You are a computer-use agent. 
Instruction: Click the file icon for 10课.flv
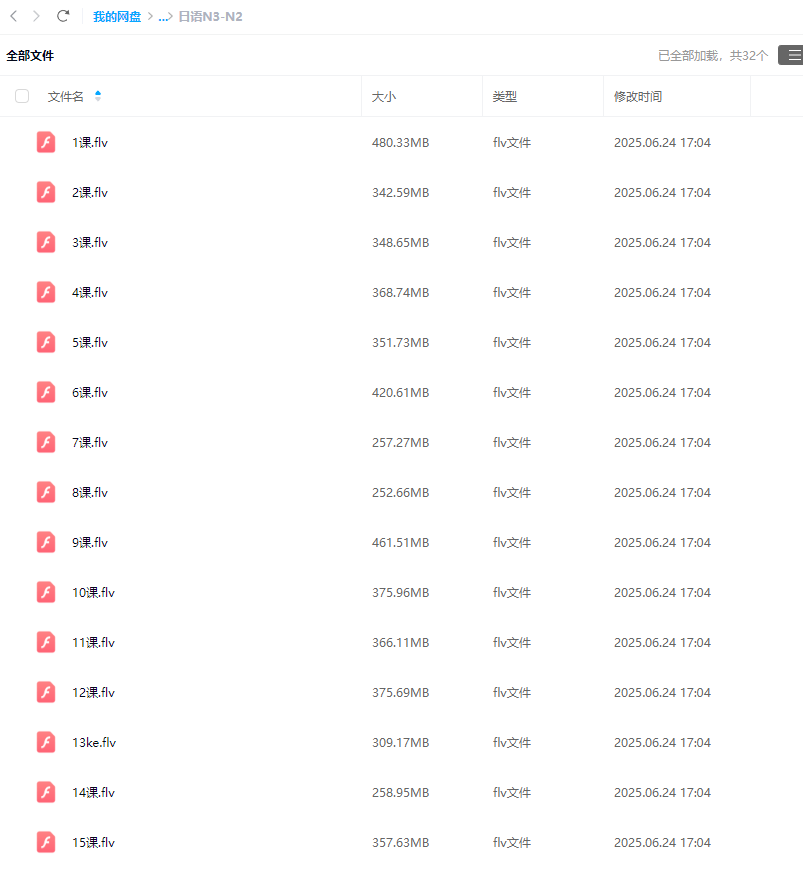tap(46, 592)
